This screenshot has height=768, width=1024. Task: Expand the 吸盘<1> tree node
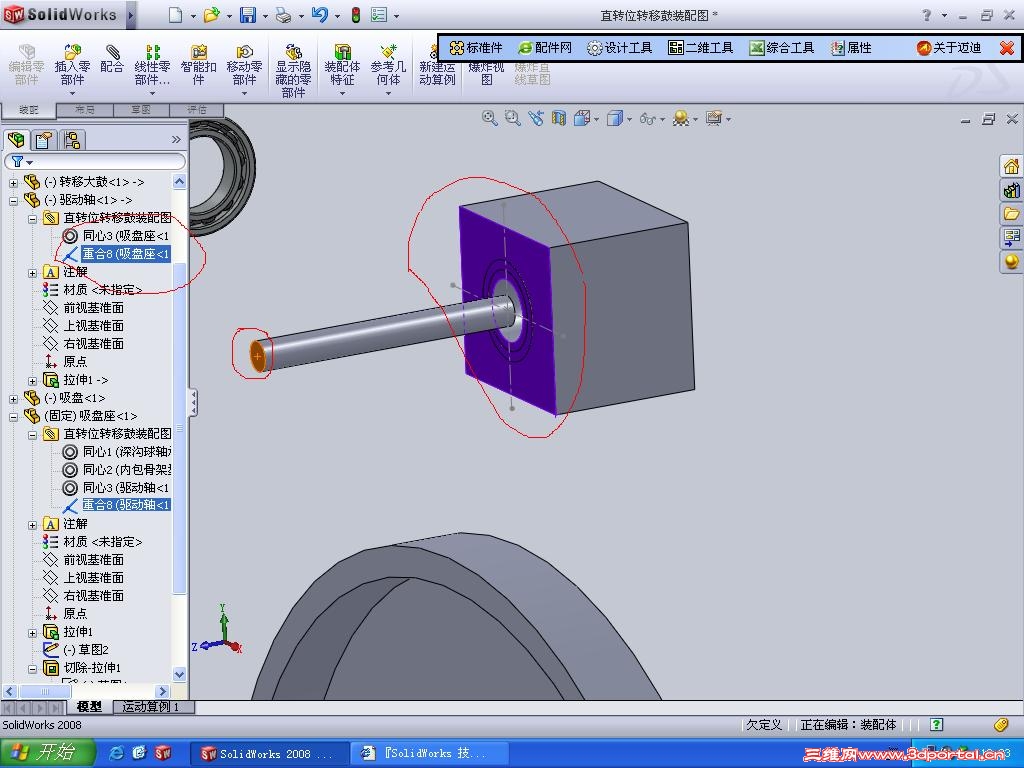click(x=13, y=398)
